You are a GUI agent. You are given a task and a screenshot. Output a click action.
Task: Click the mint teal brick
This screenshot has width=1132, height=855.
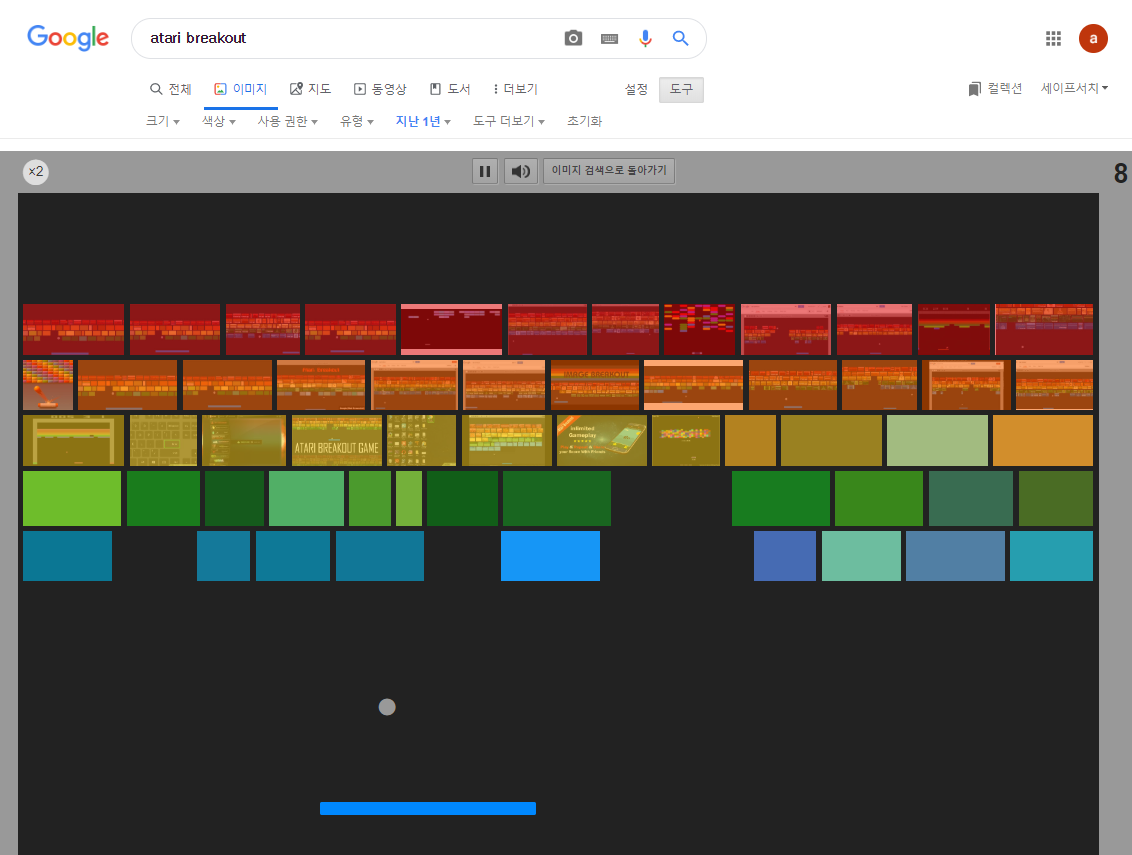[x=861, y=556]
